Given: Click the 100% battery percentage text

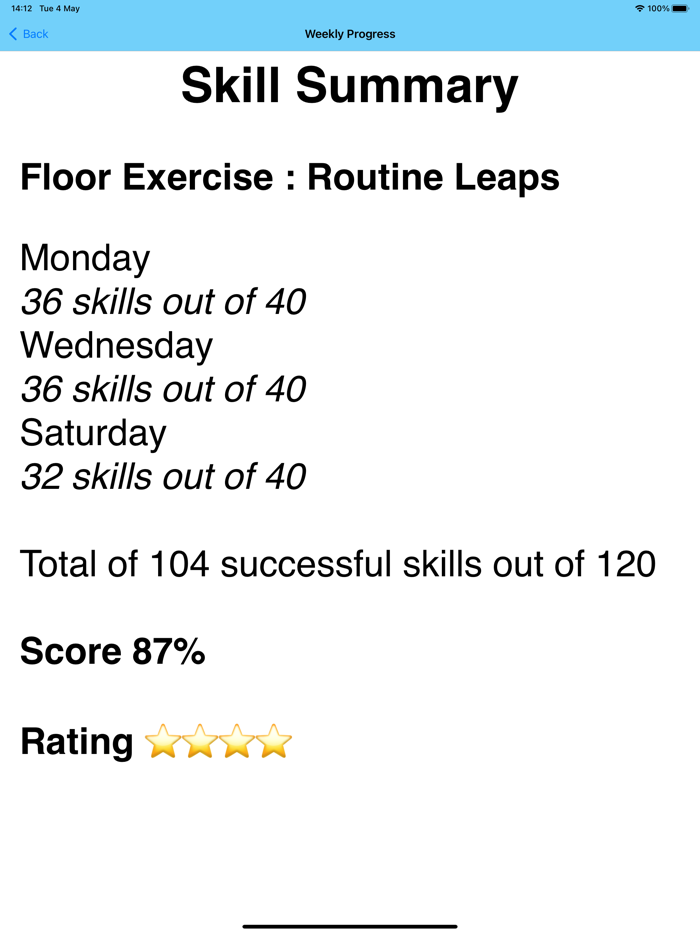Looking at the screenshot, I should (658, 9).
